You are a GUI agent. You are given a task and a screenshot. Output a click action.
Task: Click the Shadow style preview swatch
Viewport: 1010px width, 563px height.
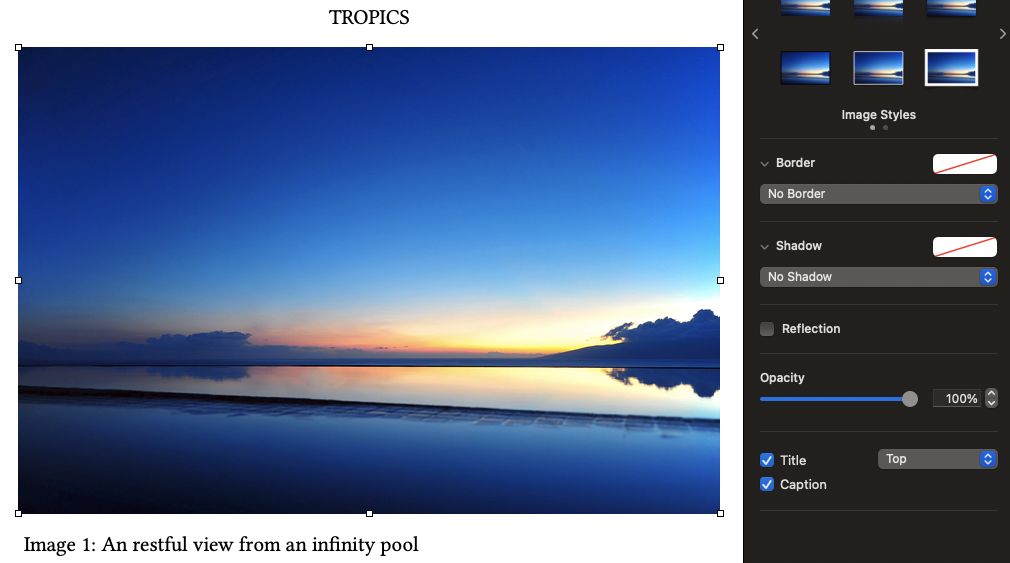click(965, 247)
